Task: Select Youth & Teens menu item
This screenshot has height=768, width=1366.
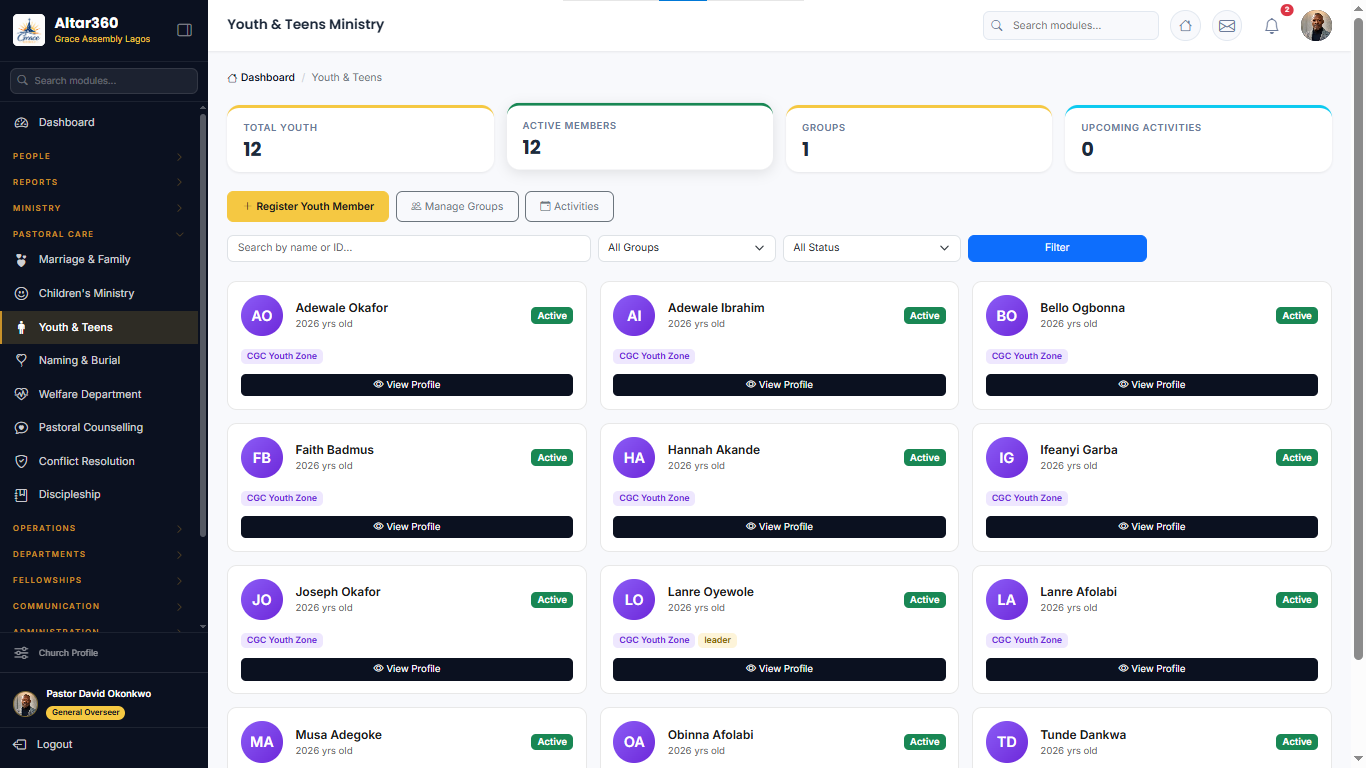Action: [x=98, y=327]
